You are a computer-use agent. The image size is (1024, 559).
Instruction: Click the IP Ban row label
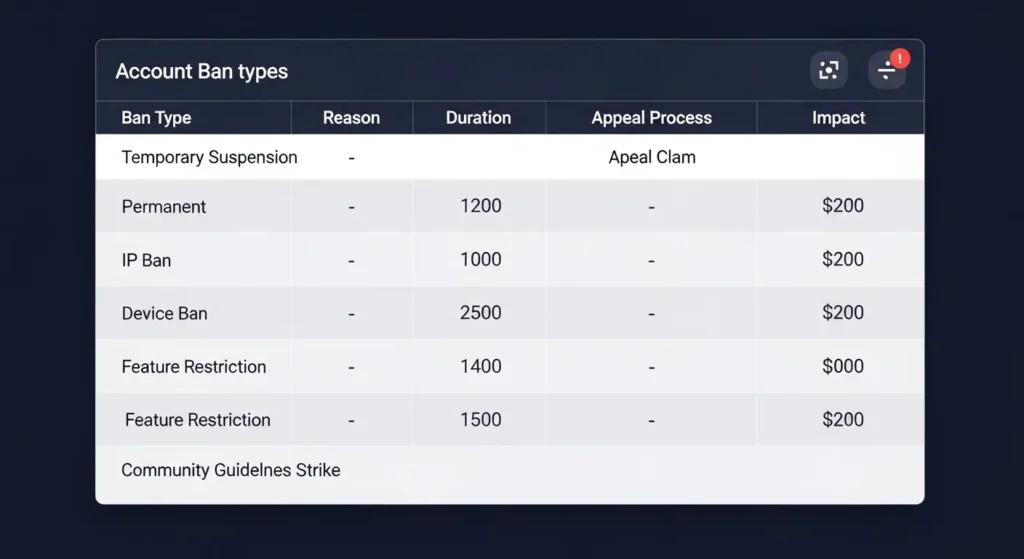coord(146,260)
